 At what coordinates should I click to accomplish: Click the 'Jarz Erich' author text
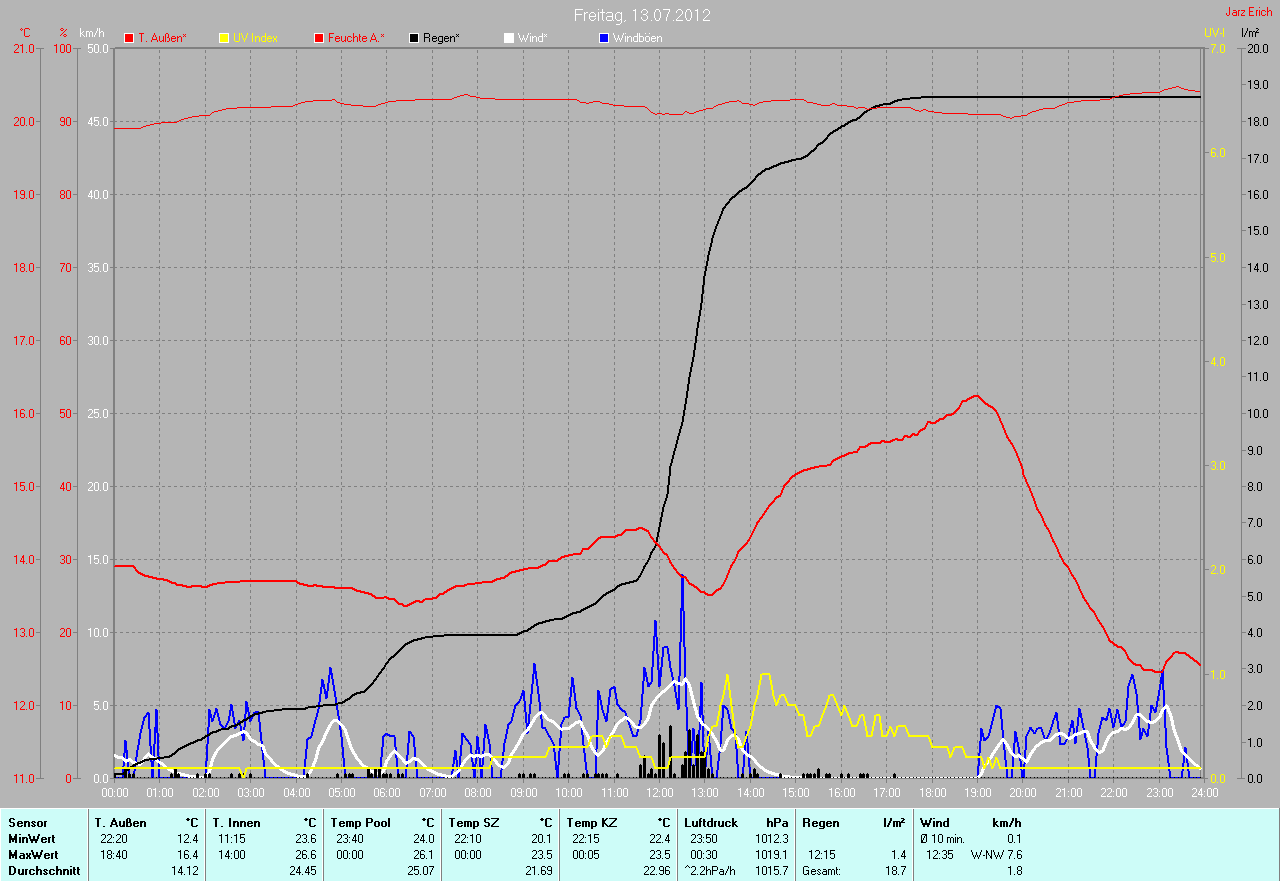pos(1249,12)
